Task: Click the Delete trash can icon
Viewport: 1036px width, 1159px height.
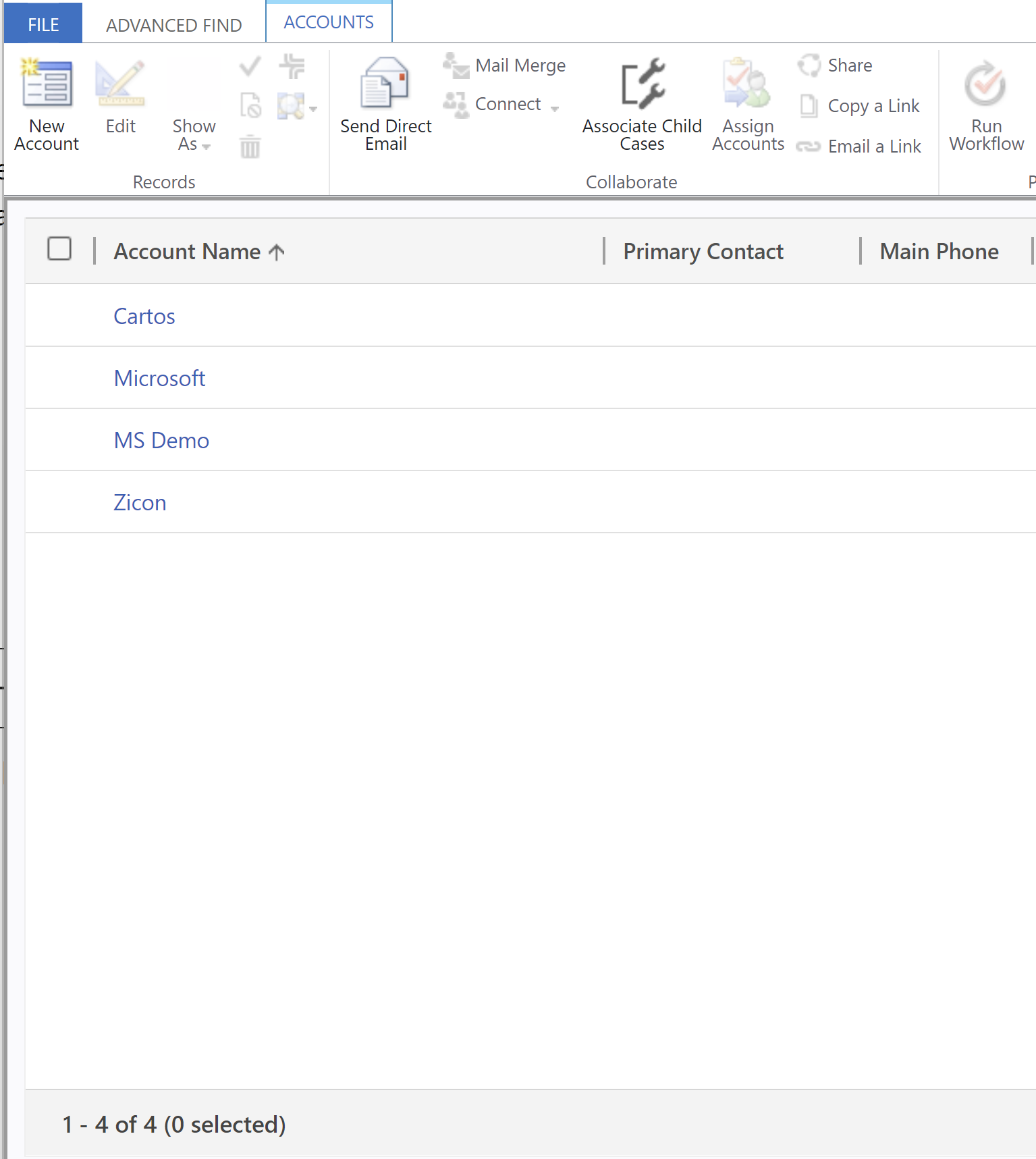Action: coord(250,146)
